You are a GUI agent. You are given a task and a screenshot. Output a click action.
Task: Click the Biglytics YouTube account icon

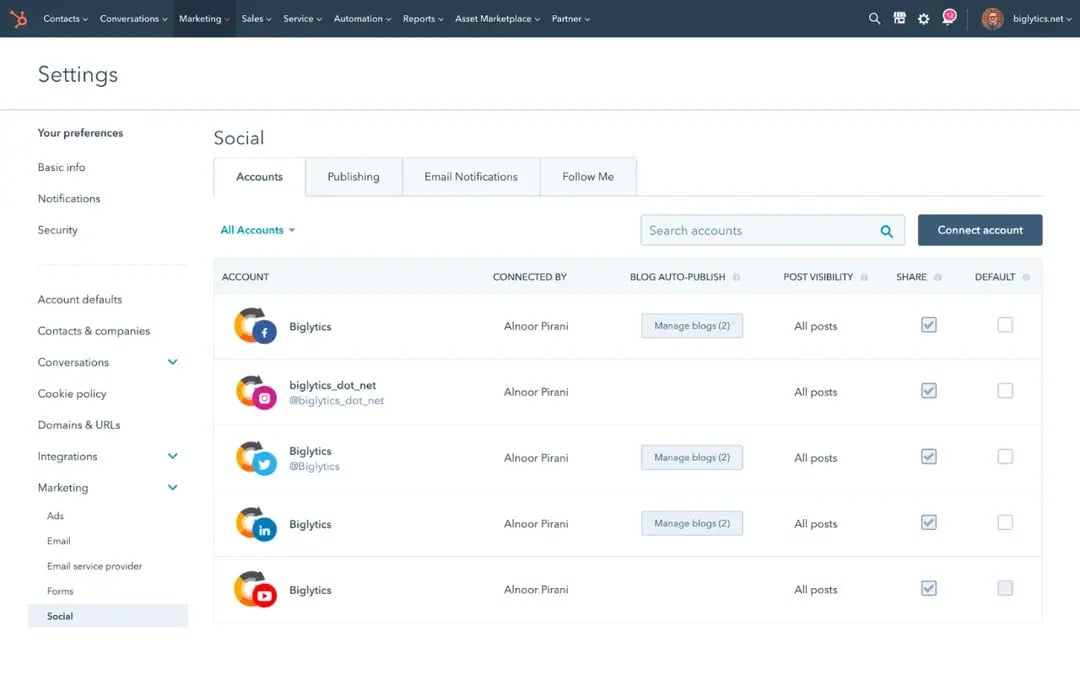(x=254, y=590)
